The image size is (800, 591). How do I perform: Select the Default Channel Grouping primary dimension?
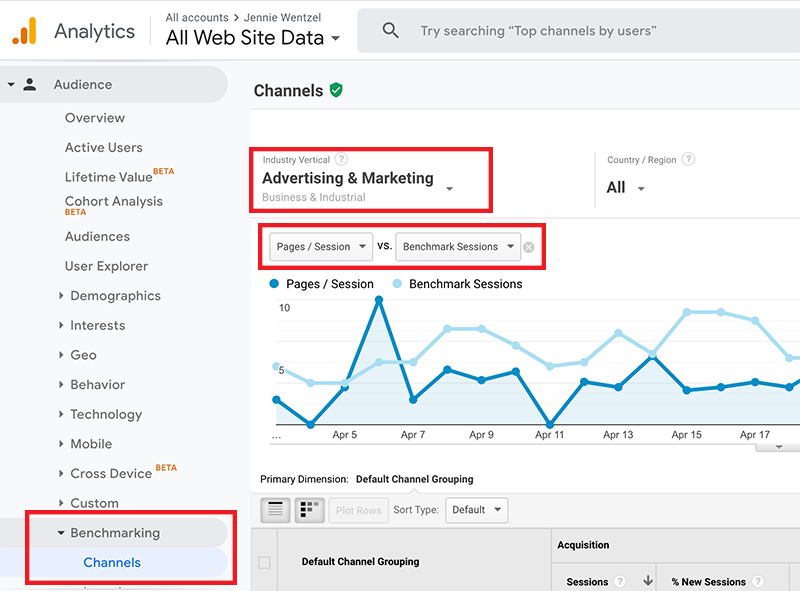click(x=414, y=479)
